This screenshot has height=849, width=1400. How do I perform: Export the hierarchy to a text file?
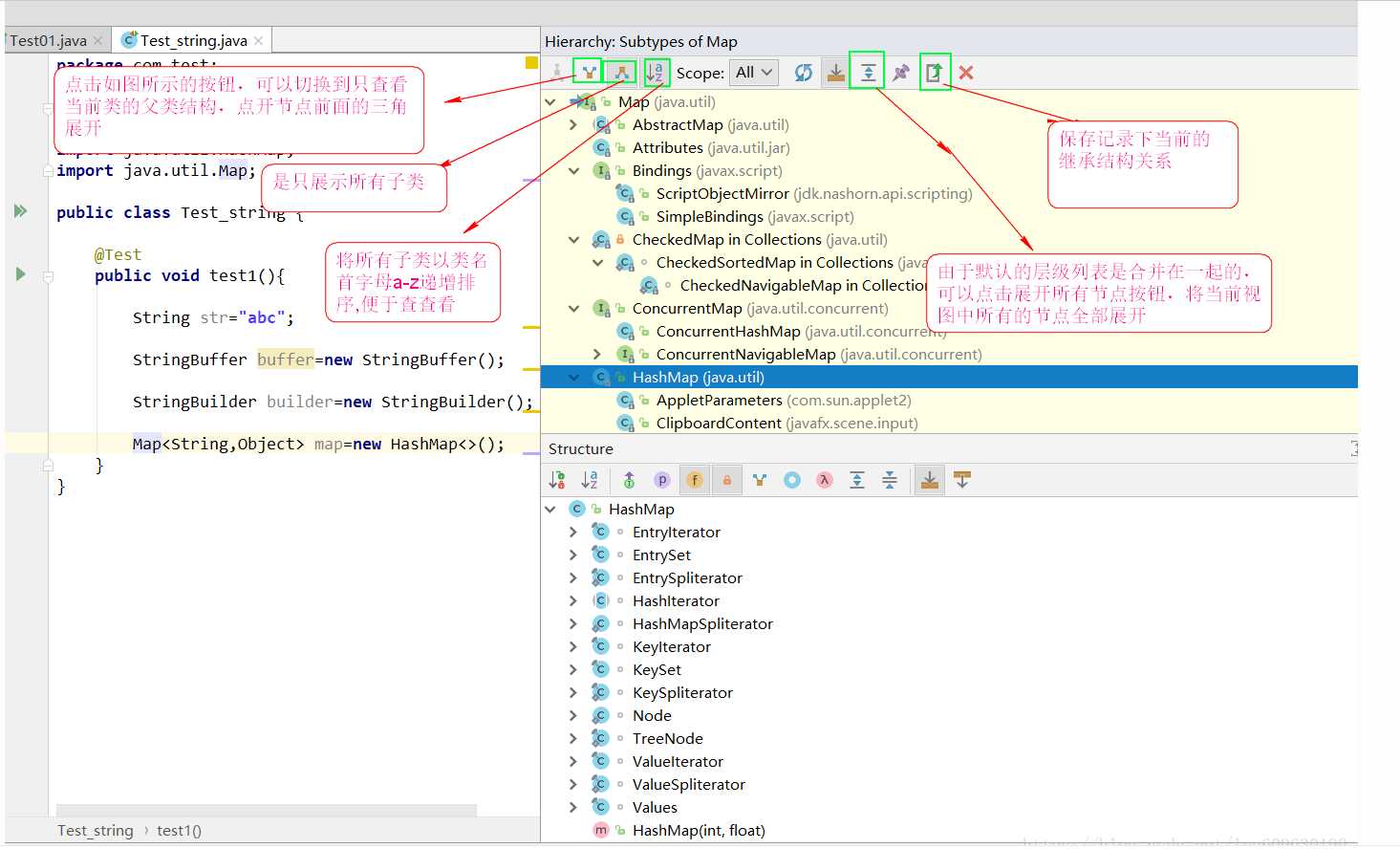pos(934,73)
